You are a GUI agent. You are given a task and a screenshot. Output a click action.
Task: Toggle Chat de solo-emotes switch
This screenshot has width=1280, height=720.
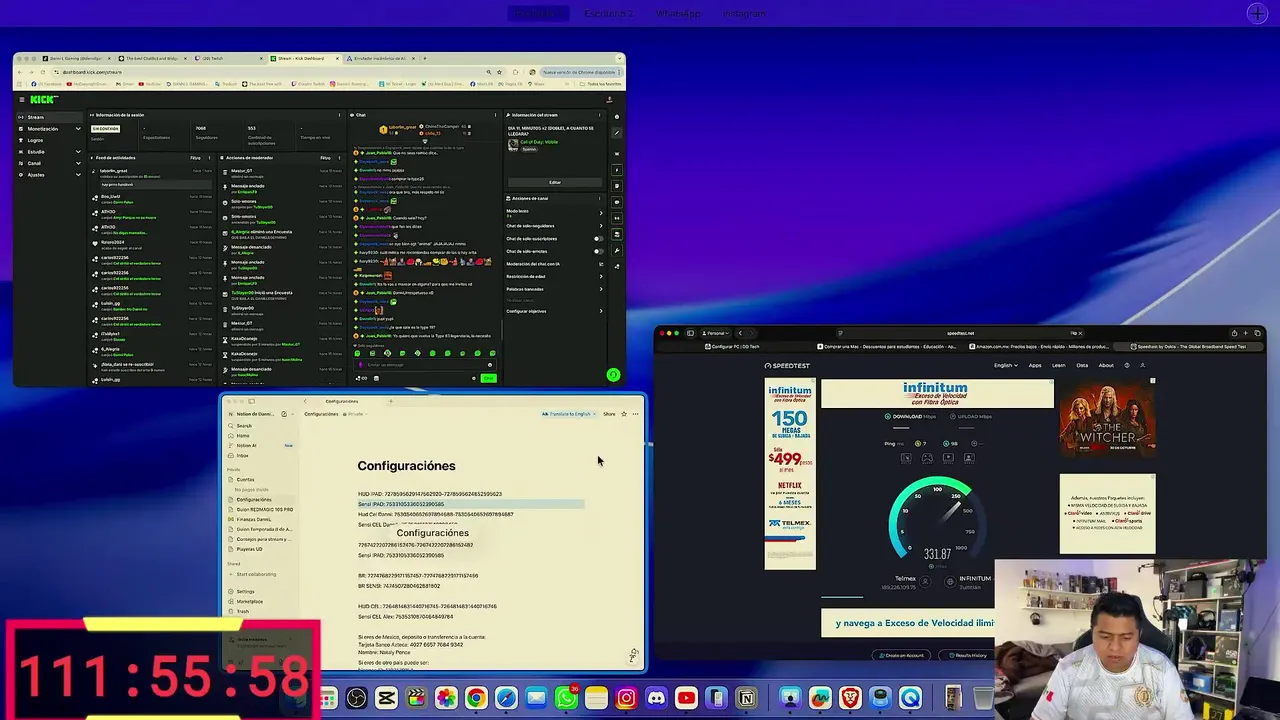598,251
